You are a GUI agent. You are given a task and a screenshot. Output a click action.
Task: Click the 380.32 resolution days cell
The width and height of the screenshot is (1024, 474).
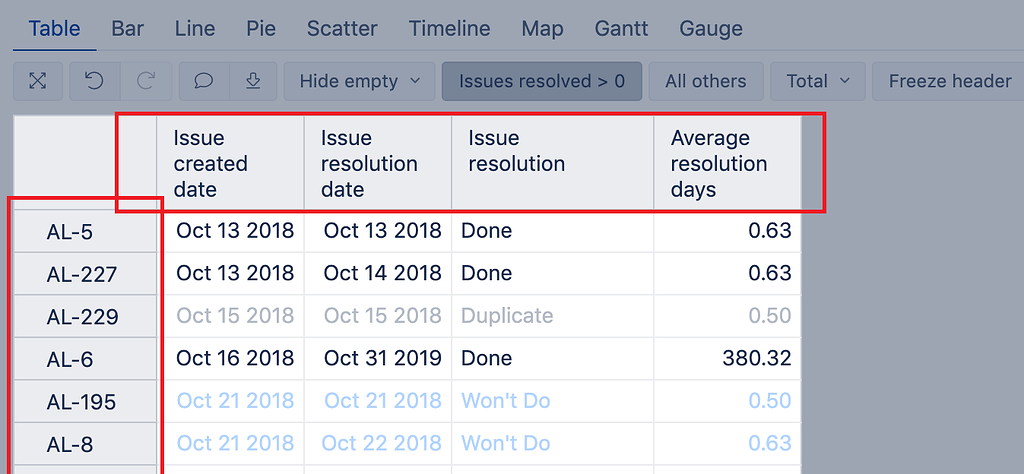click(728, 358)
